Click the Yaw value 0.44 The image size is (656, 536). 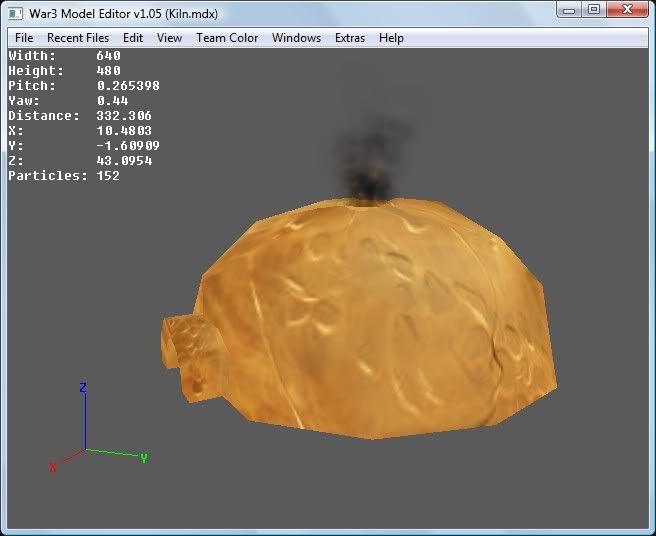pos(113,101)
